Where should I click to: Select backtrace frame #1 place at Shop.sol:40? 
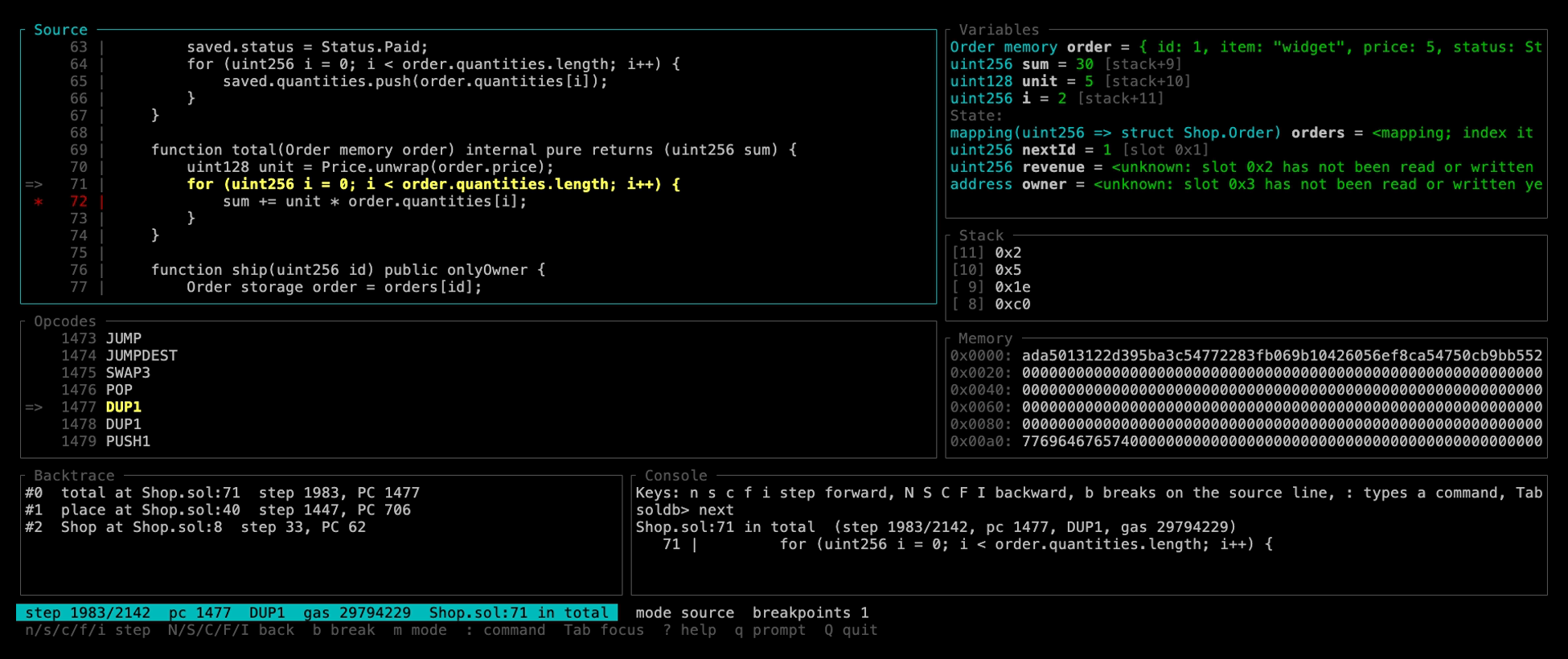tap(218, 510)
